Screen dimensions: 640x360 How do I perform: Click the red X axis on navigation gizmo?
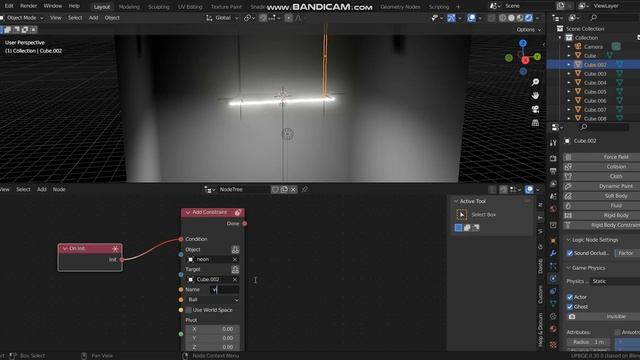[x=525, y=60]
